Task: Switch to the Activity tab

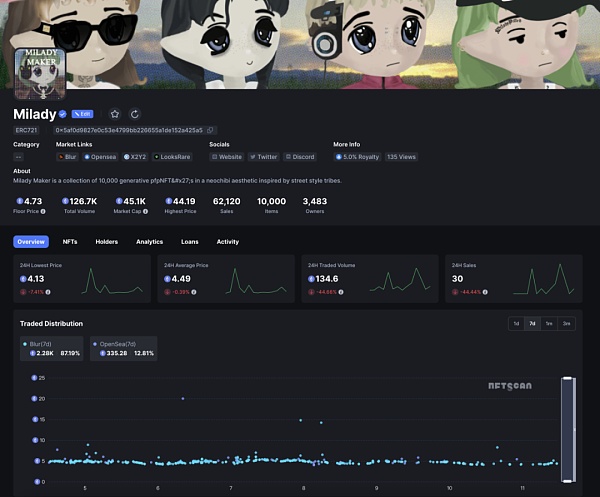Action: click(228, 242)
